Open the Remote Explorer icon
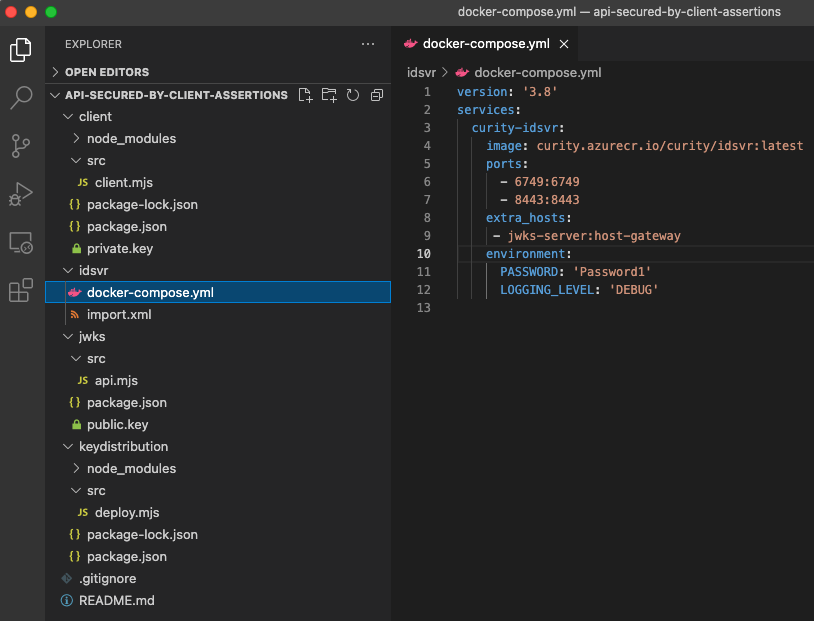 click(20, 243)
